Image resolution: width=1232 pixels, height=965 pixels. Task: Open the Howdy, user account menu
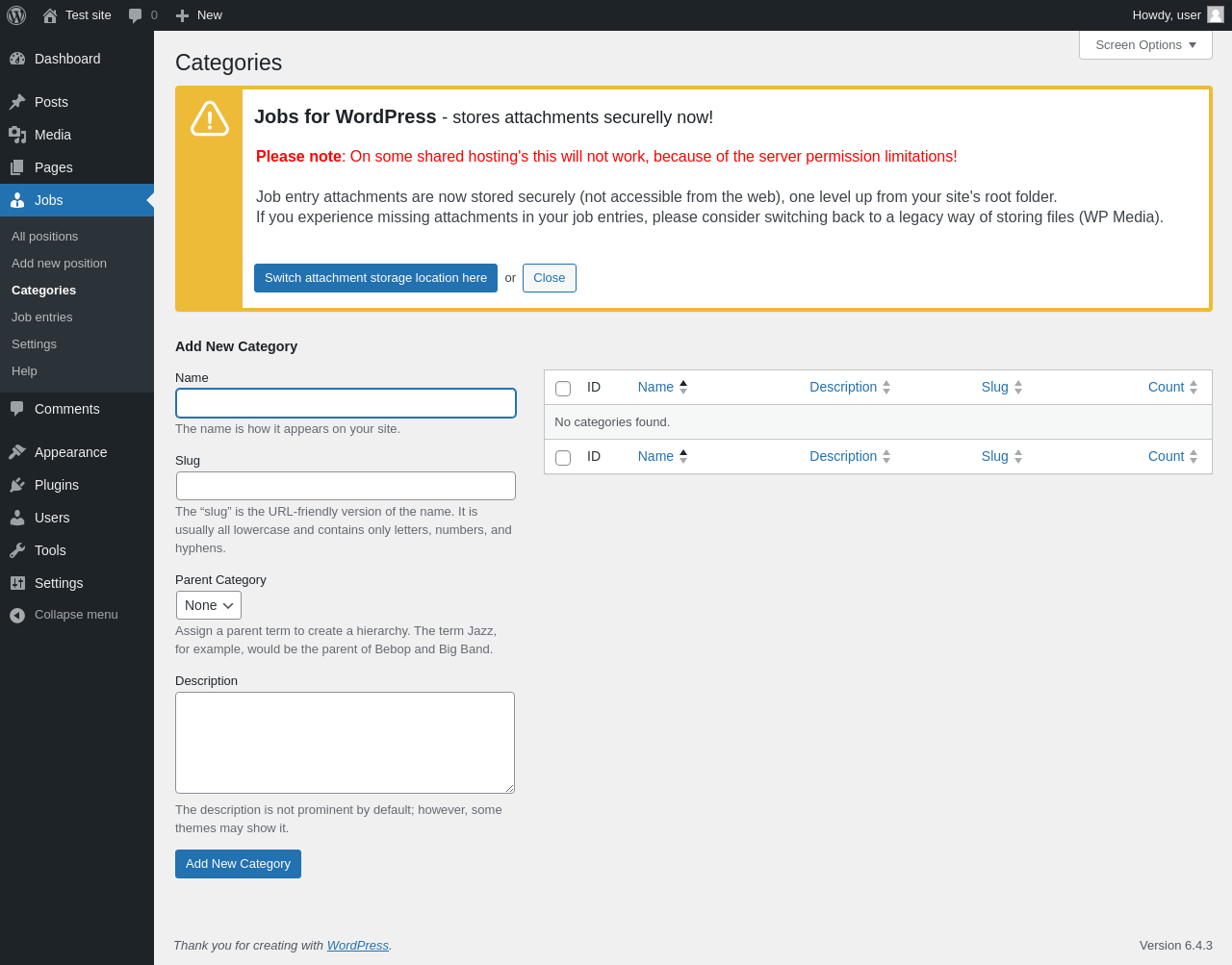tap(1178, 15)
